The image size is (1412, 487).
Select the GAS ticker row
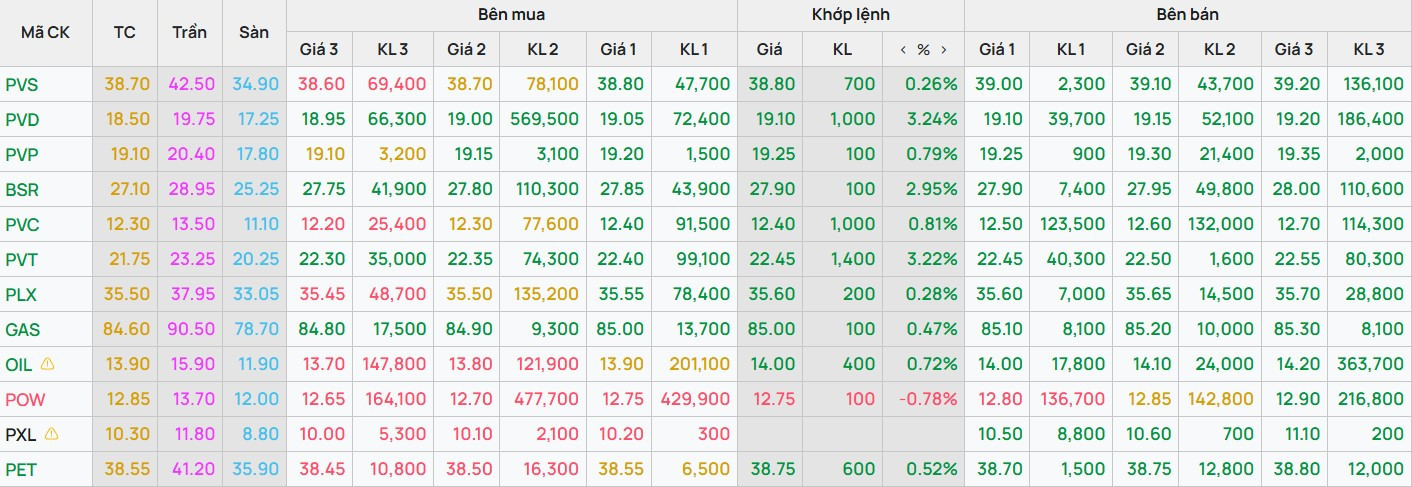(x=706, y=329)
